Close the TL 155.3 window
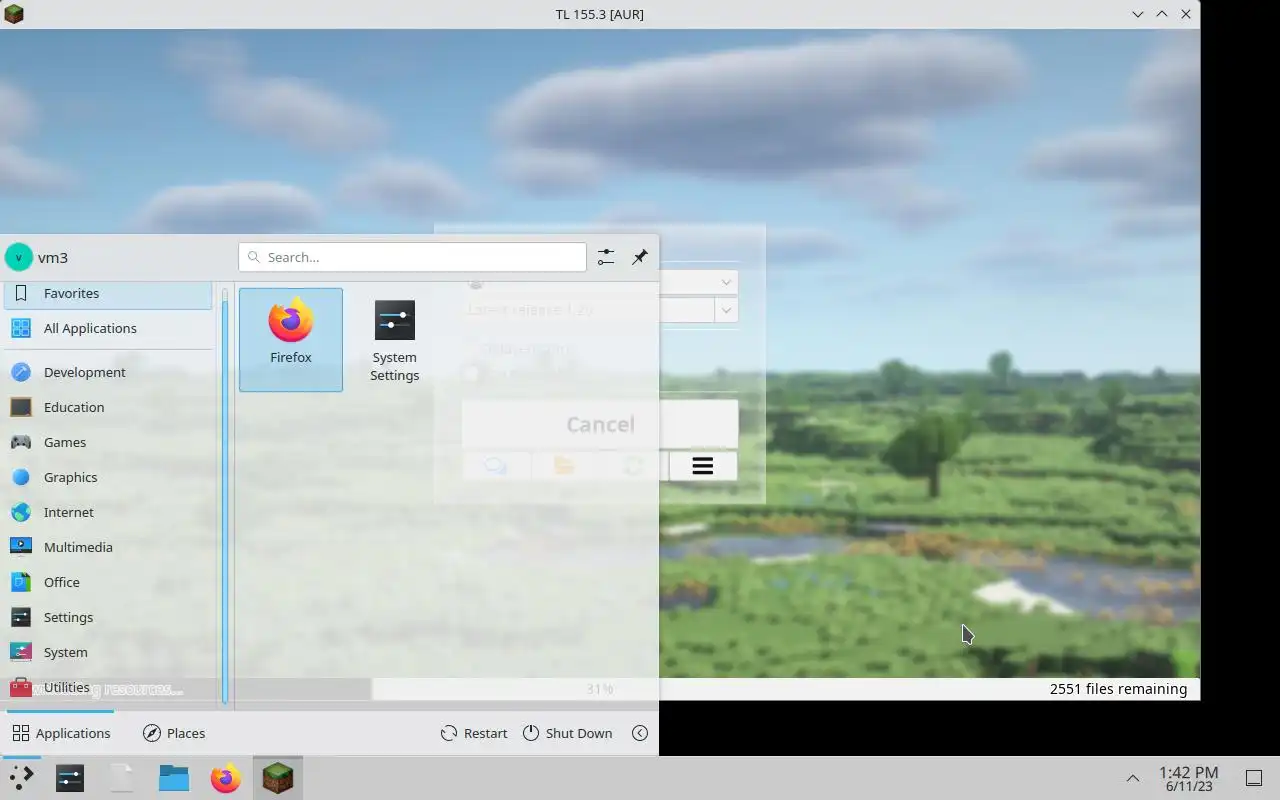 pyautogui.click(x=1186, y=14)
